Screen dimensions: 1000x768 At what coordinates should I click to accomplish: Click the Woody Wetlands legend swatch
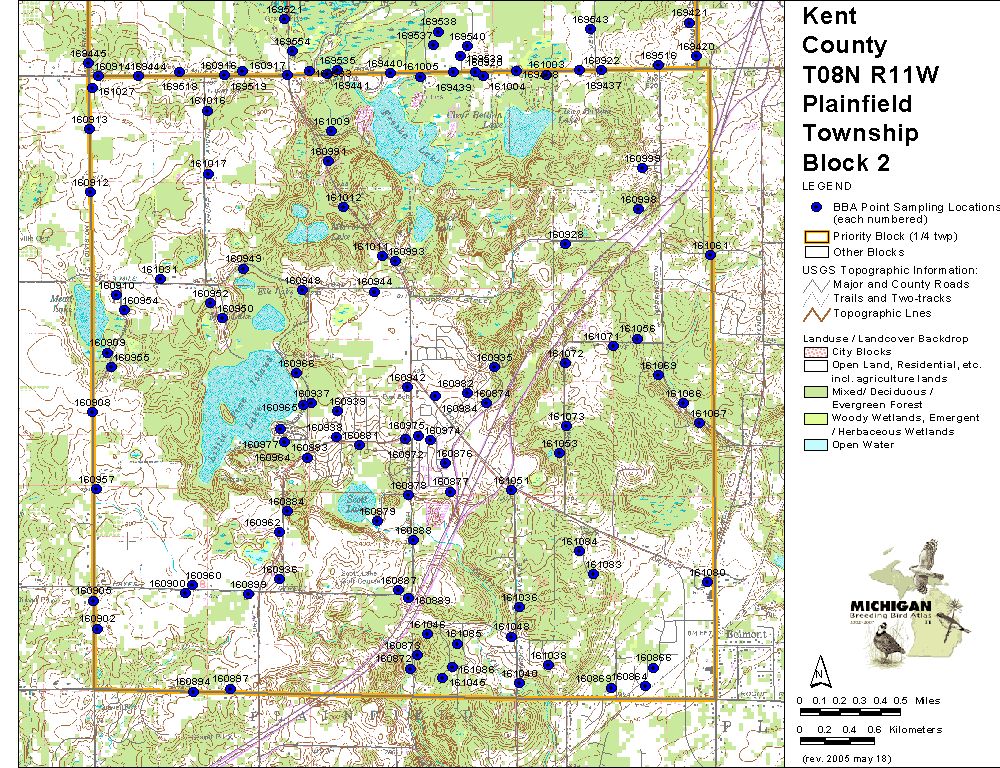[x=816, y=418]
